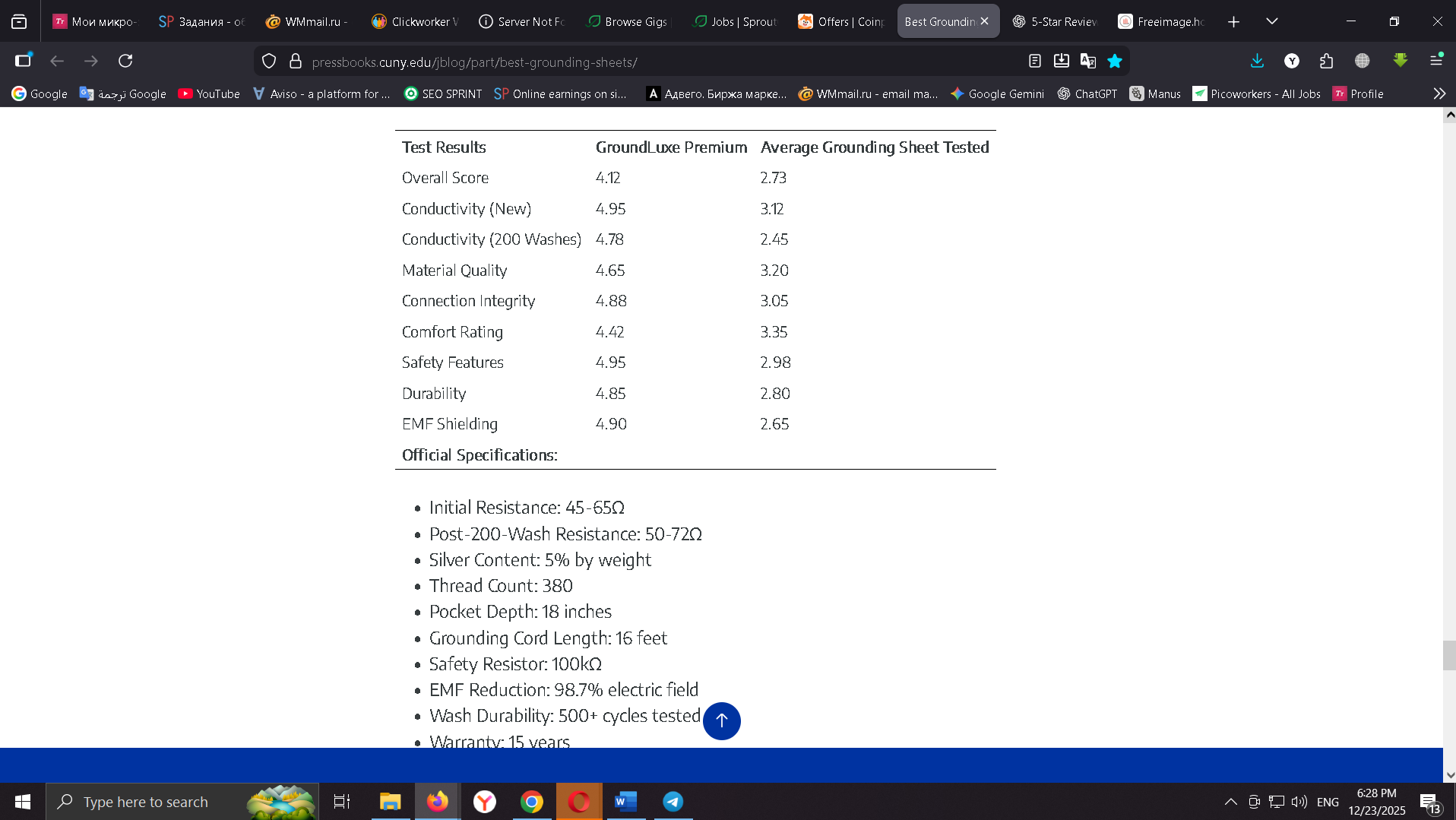Open the Google bookmark
1456x820 pixels.
[x=40, y=93]
